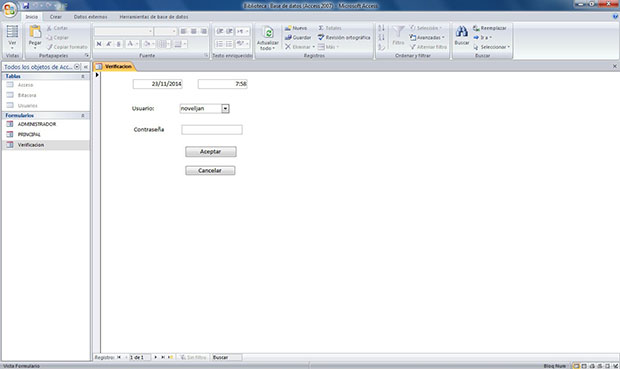Align text right in Fuente group
The image size is (620, 369).
(x=204, y=31)
